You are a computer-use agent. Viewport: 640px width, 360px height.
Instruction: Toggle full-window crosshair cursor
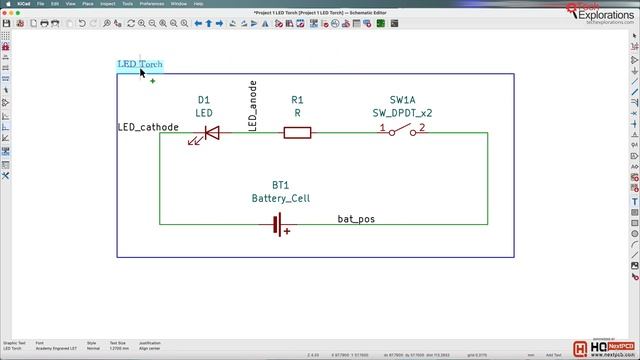point(6,90)
